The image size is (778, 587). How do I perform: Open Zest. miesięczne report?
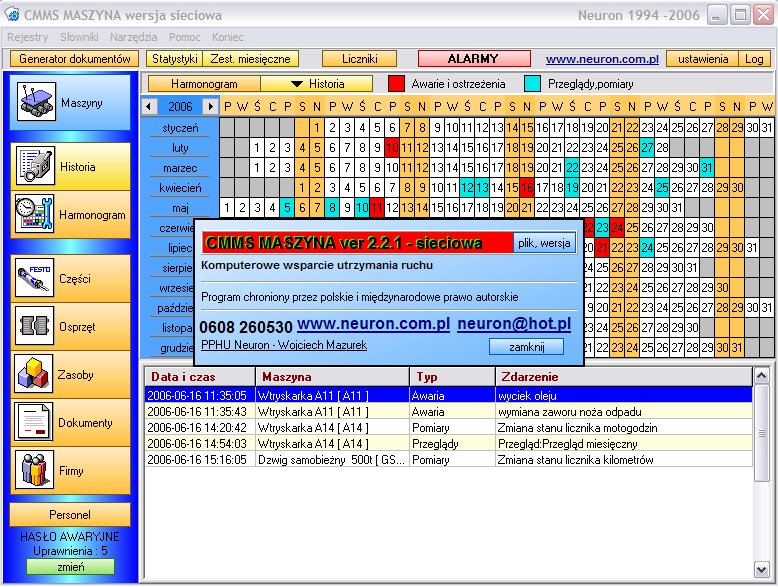pyautogui.click(x=251, y=59)
